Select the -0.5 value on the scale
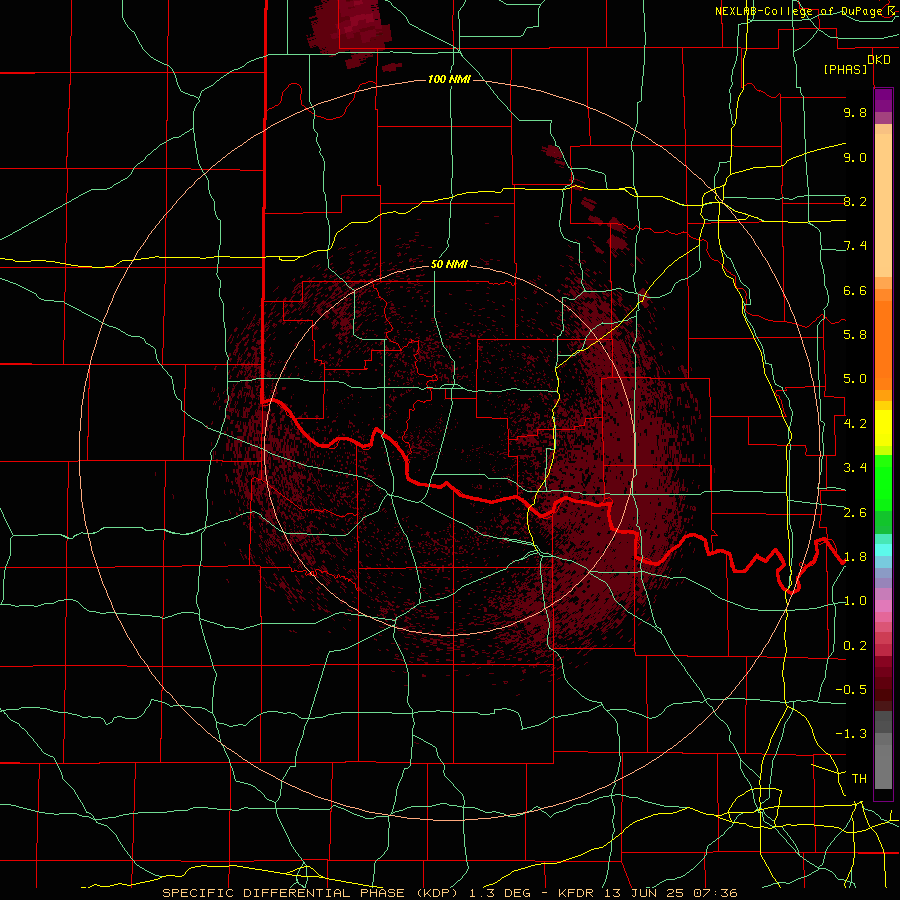The image size is (900, 900). (x=851, y=690)
